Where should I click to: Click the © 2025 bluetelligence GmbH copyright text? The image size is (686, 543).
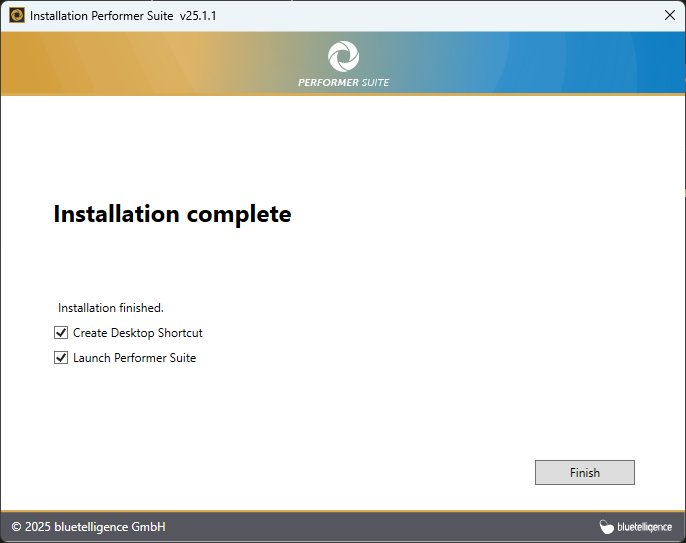(88, 527)
